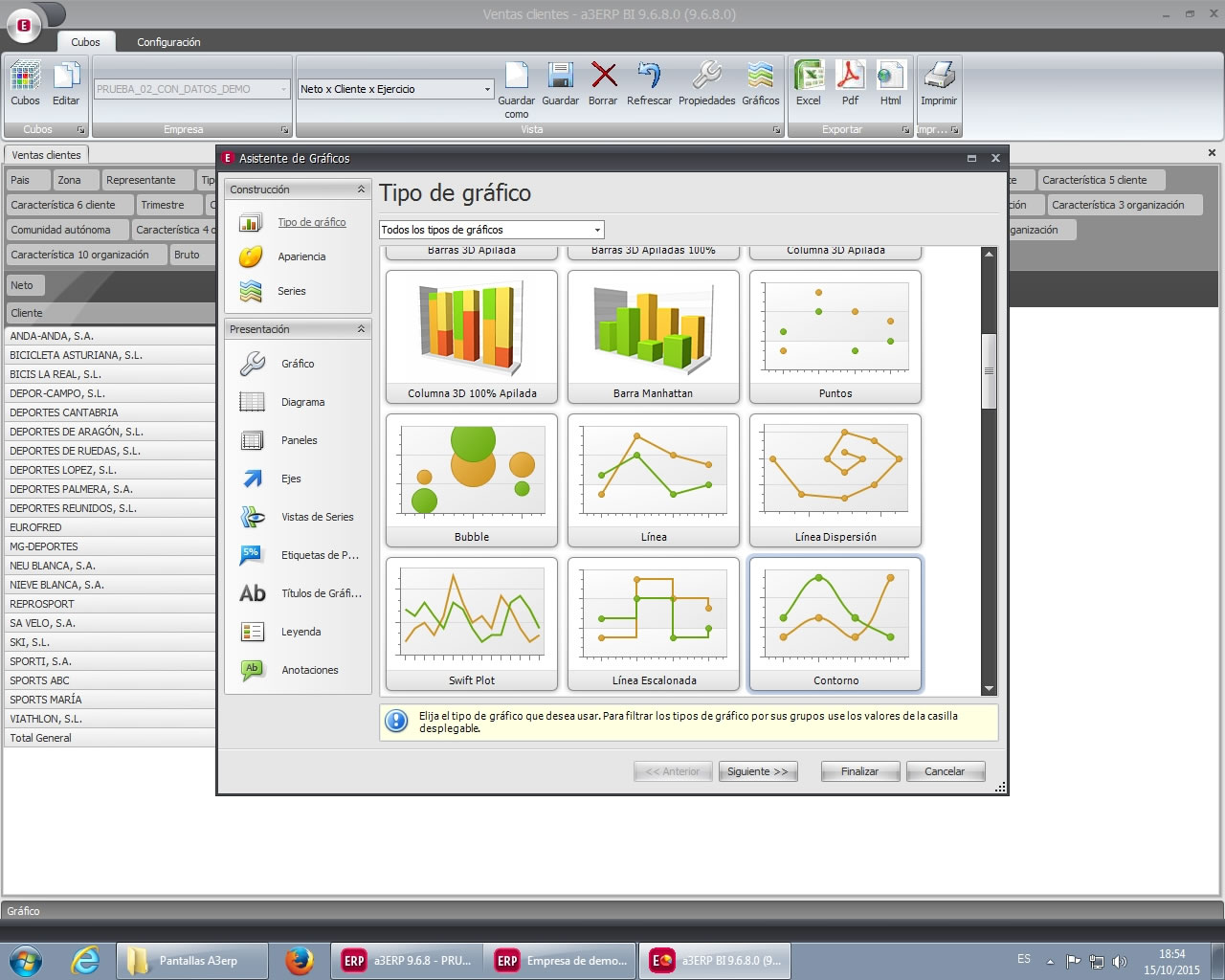Choose the Bubble chart type

472,480
